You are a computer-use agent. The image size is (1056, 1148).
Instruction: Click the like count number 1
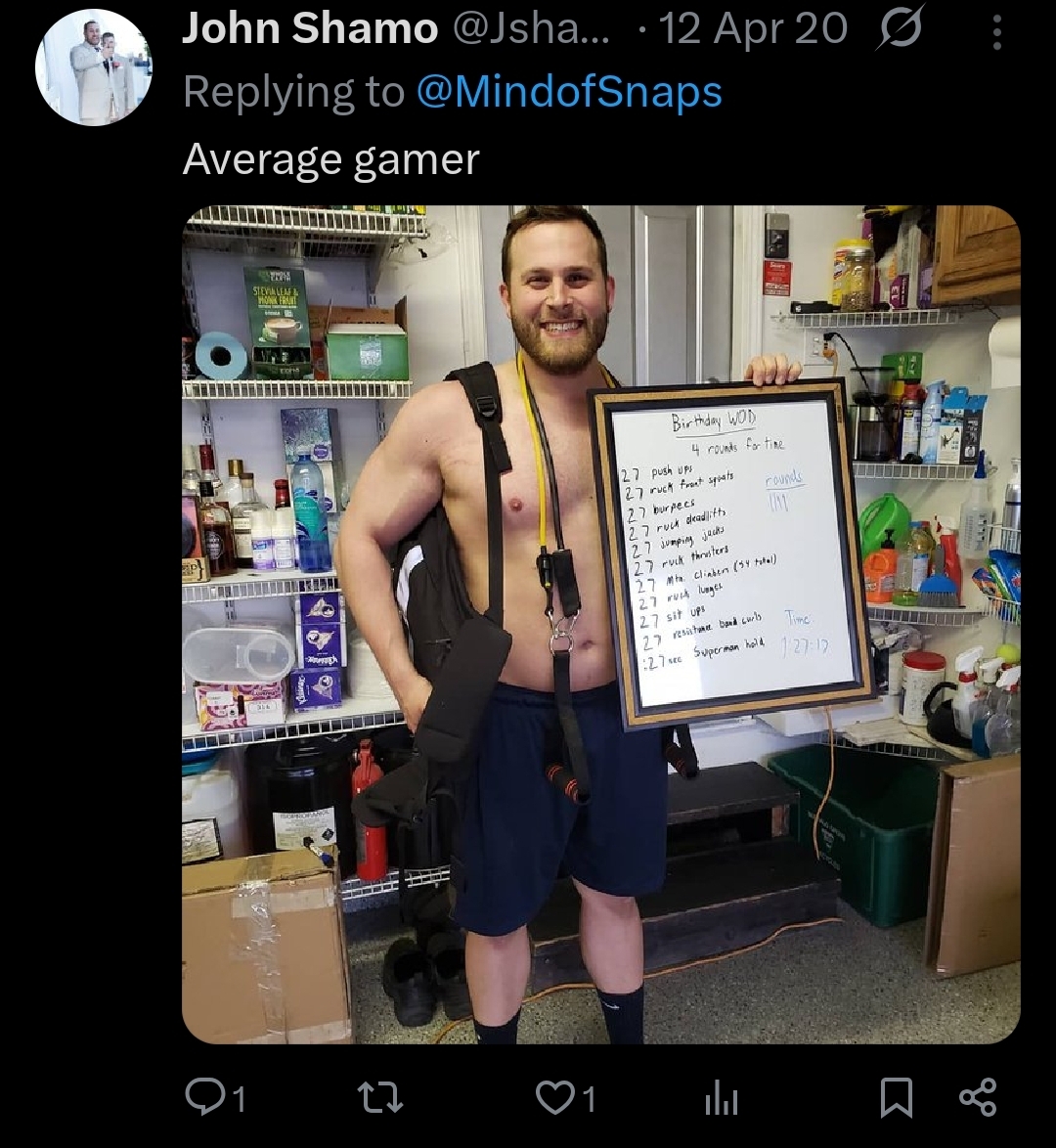click(590, 1099)
